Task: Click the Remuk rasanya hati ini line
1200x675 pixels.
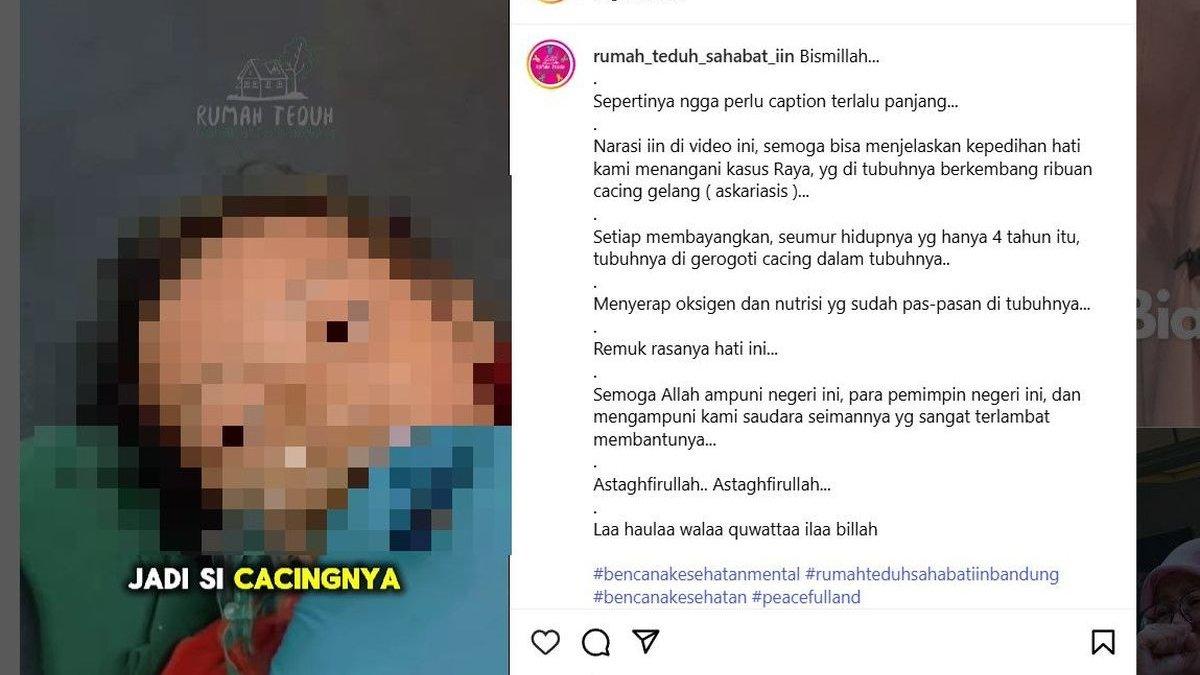Action: tap(685, 349)
